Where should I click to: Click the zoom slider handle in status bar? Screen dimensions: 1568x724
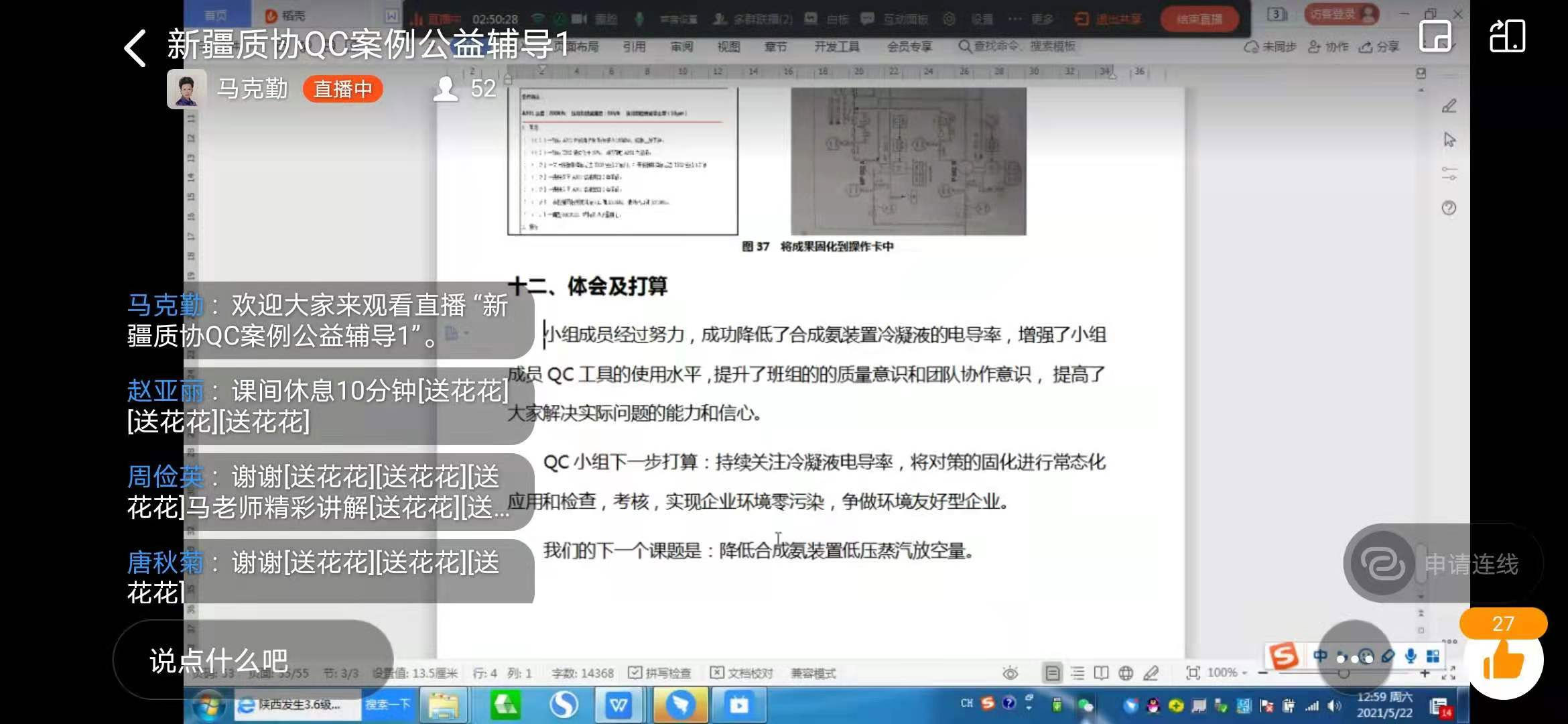(1344, 673)
